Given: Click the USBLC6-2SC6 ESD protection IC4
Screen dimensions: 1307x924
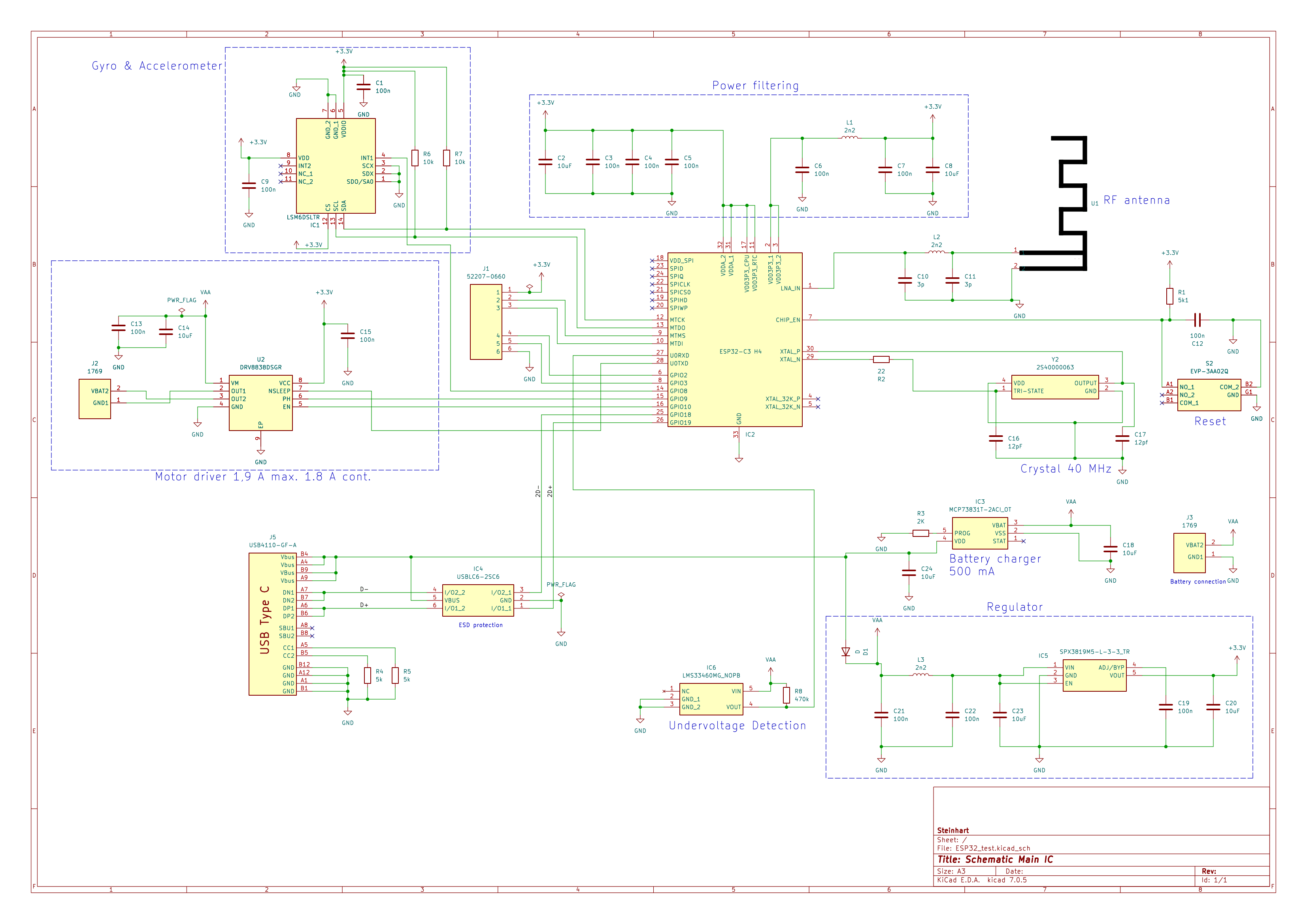Looking at the screenshot, I should pos(477,600).
